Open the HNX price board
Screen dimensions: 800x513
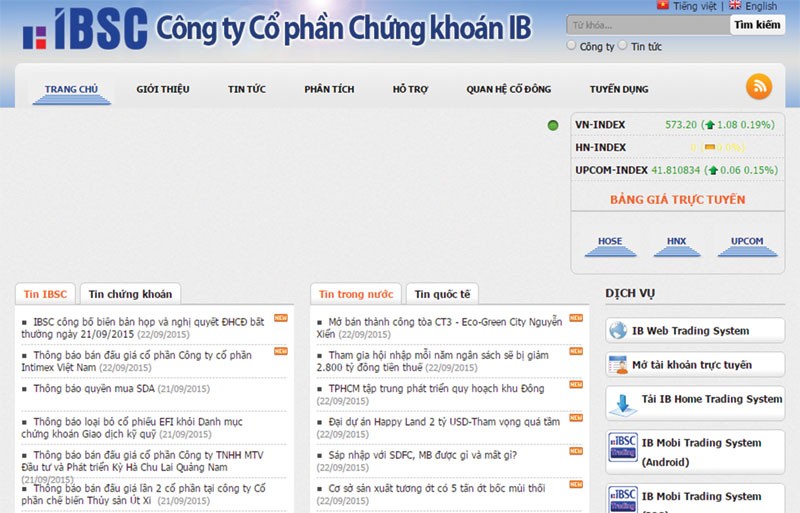677,245
